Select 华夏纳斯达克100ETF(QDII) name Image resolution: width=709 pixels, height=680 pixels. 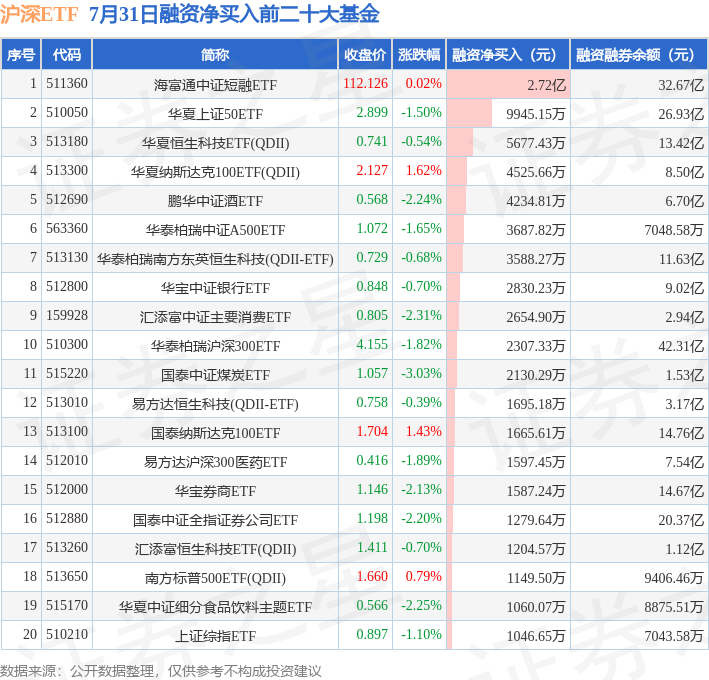point(215,171)
